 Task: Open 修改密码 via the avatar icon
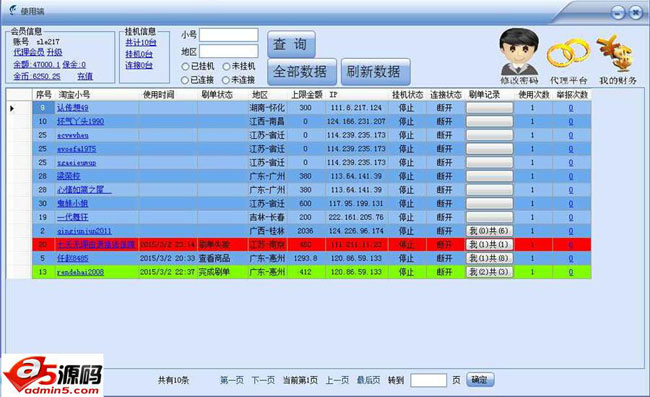[x=519, y=52]
